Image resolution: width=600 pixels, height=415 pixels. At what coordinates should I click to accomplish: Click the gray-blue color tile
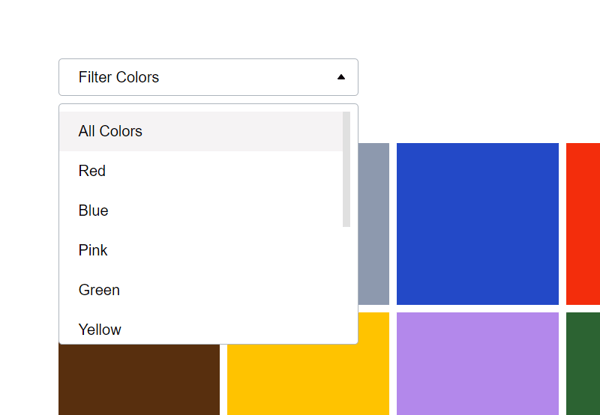[x=374, y=223]
